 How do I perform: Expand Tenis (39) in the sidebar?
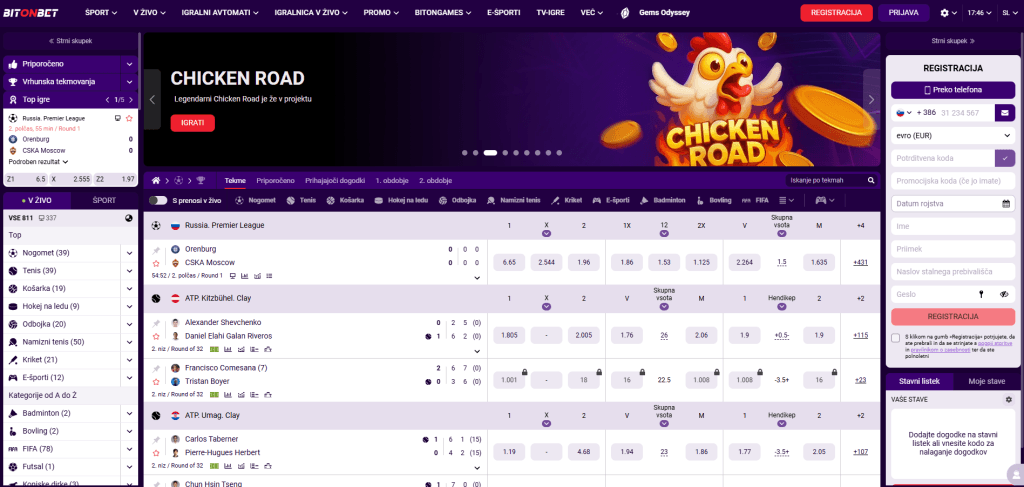tap(129, 271)
